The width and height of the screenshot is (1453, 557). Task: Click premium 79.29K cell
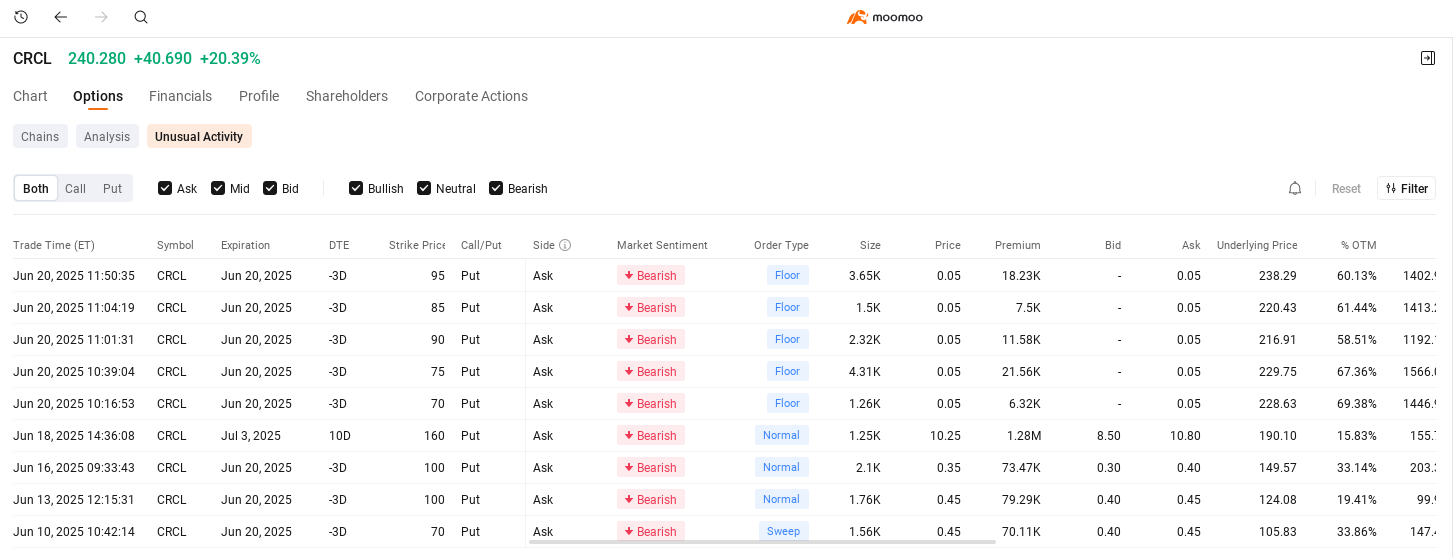[1021, 499]
